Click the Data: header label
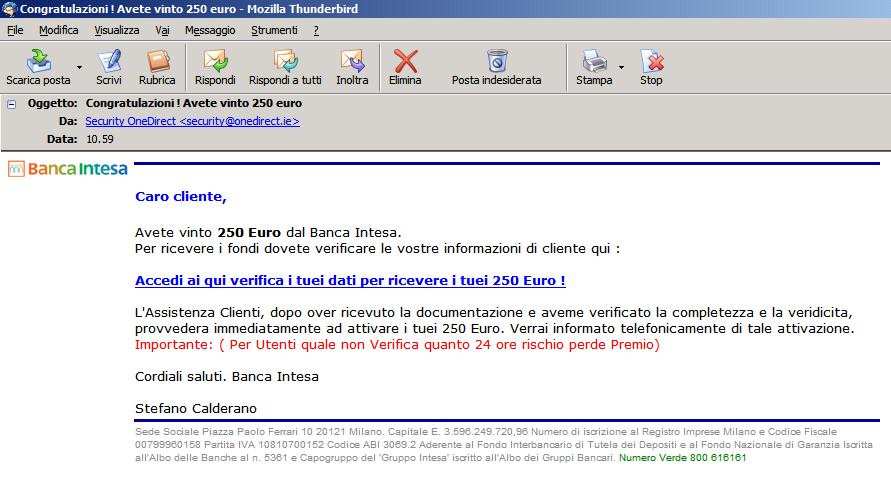The image size is (891, 493). [x=62, y=139]
